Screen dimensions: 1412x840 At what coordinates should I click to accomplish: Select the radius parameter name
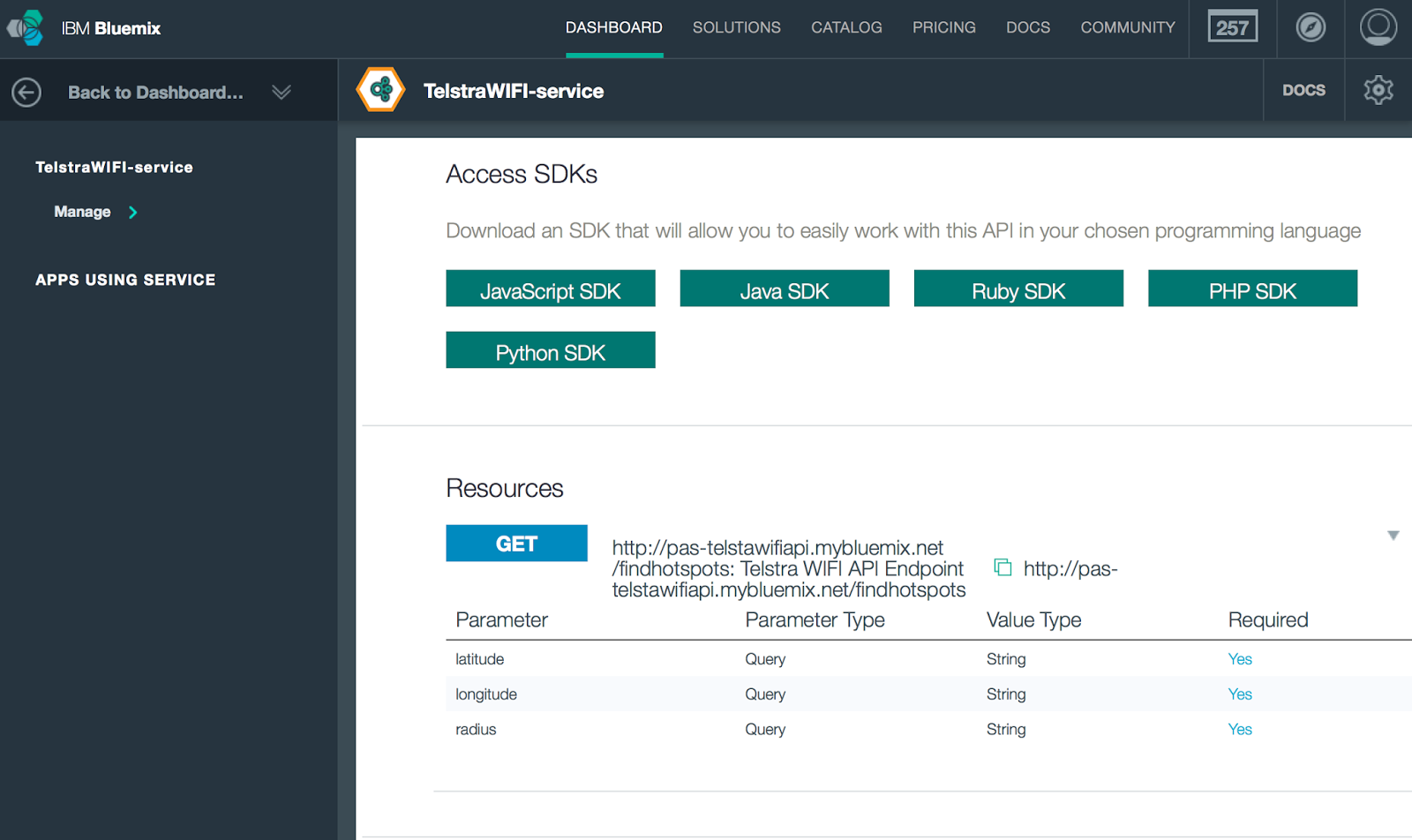click(x=476, y=730)
